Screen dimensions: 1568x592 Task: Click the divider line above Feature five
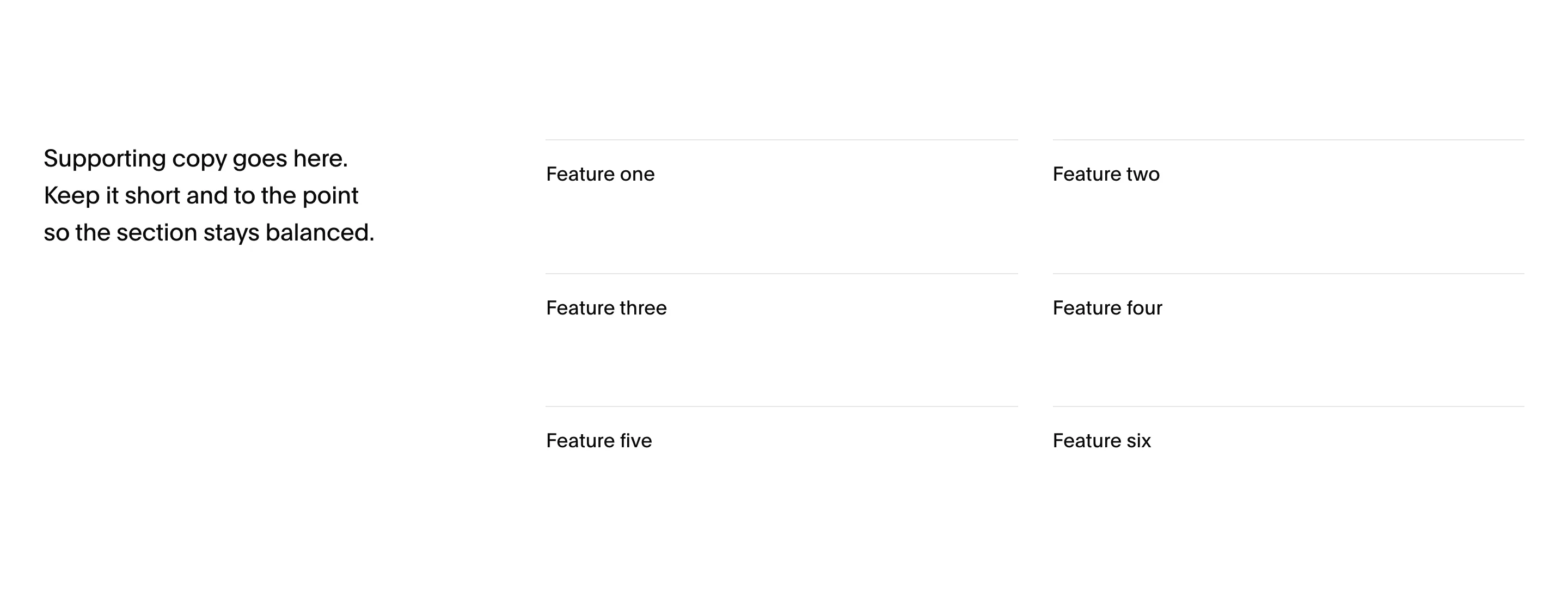click(782, 406)
